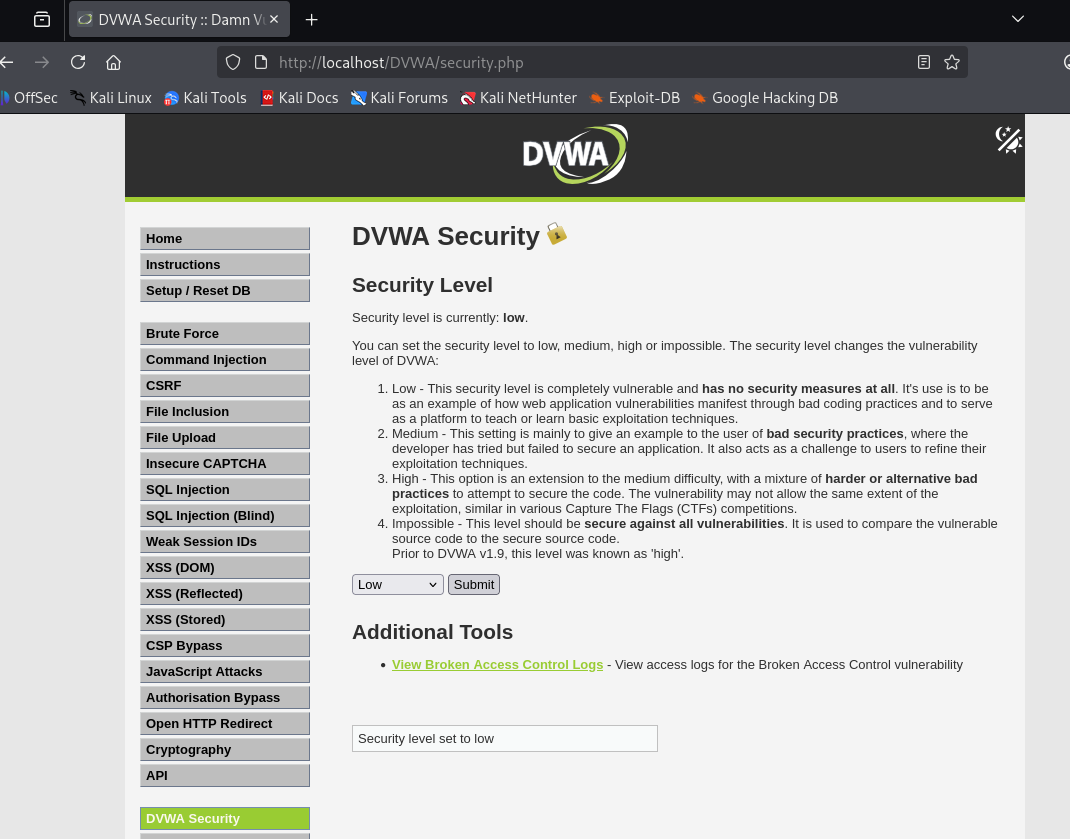Open View Broken Access Control Logs link

click(x=497, y=664)
